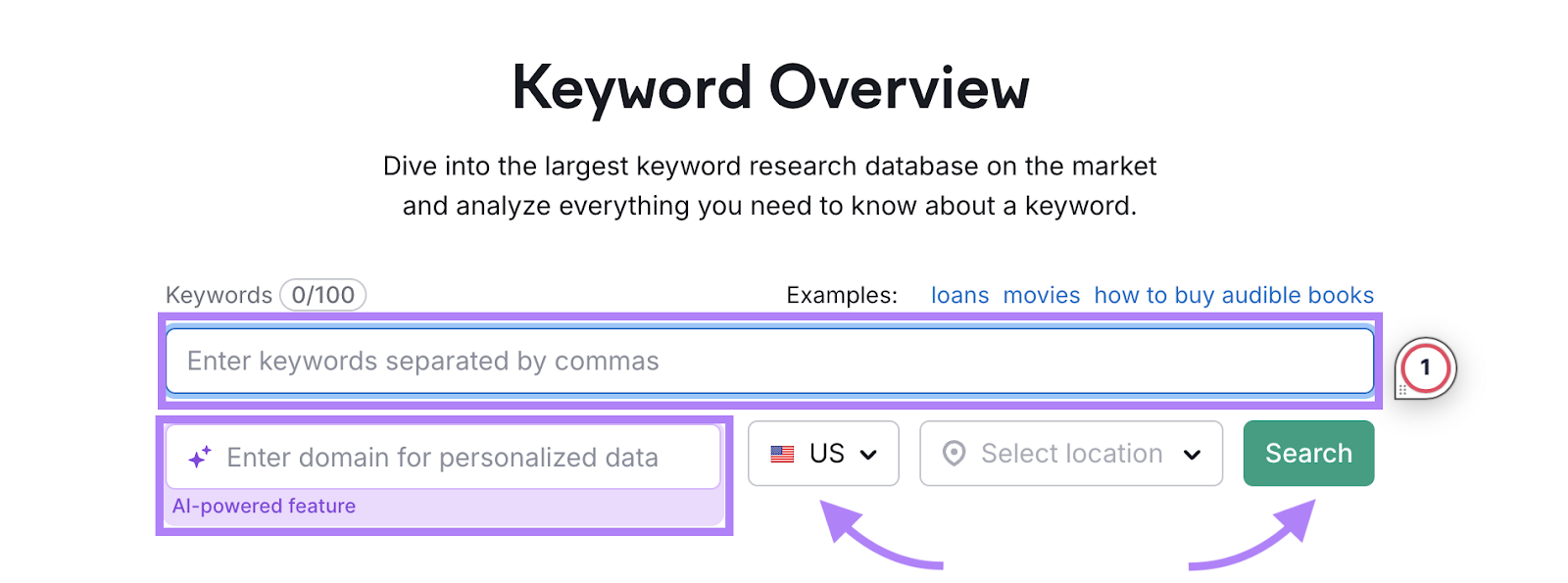The width and height of the screenshot is (1568, 583).
Task: Choose the "movies" example keyword
Action: point(1041,295)
